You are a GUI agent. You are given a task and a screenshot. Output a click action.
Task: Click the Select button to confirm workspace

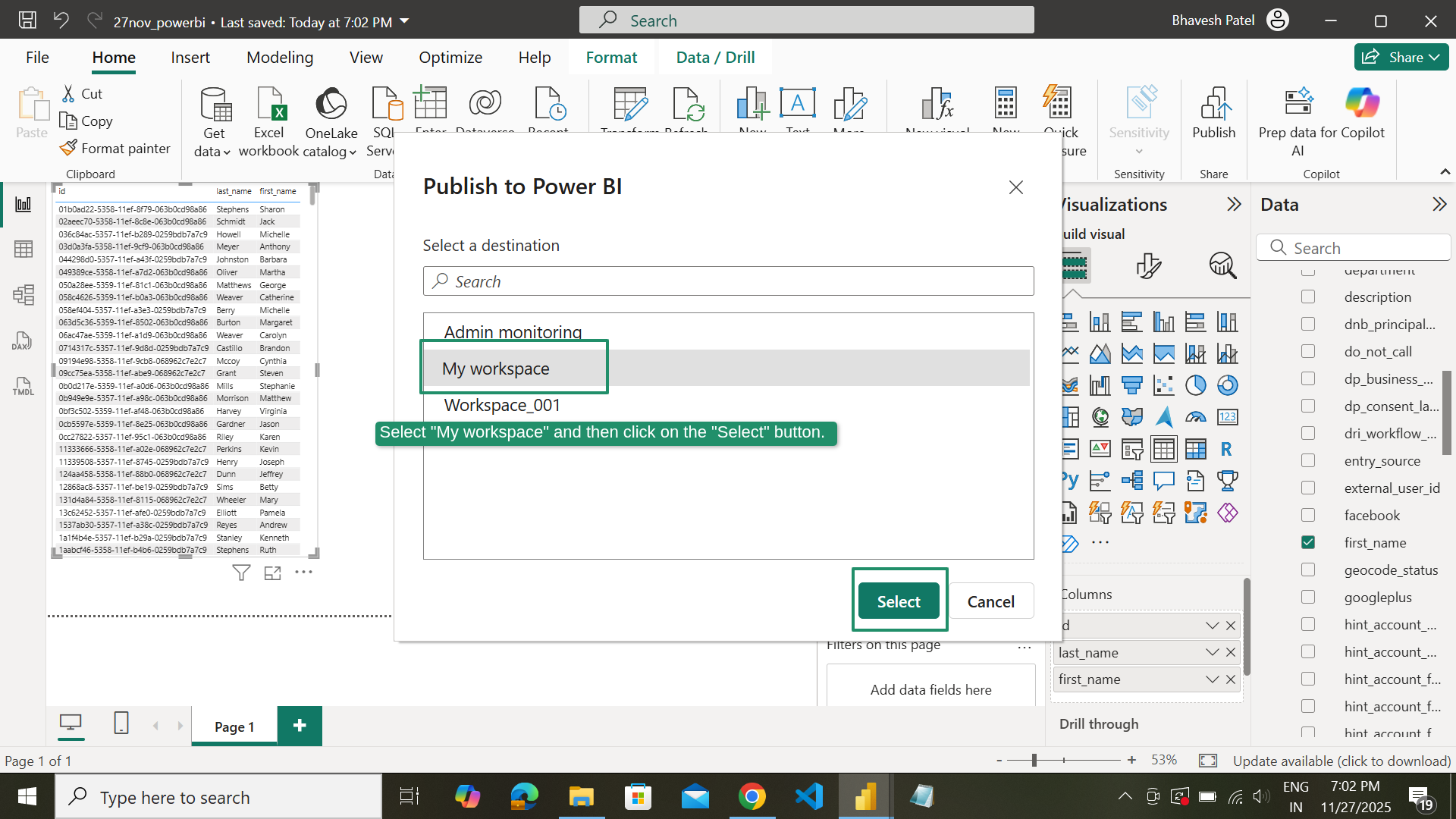[899, 601]
